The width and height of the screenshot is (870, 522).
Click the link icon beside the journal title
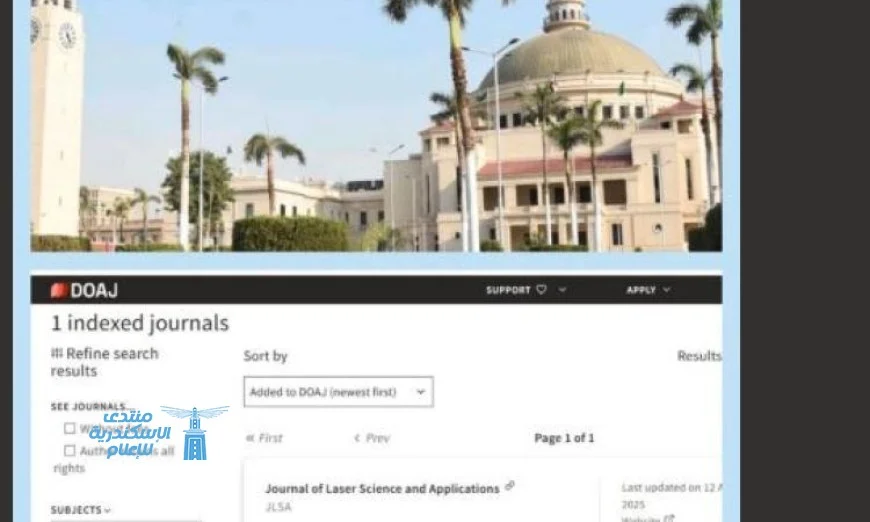click(510, 486)
